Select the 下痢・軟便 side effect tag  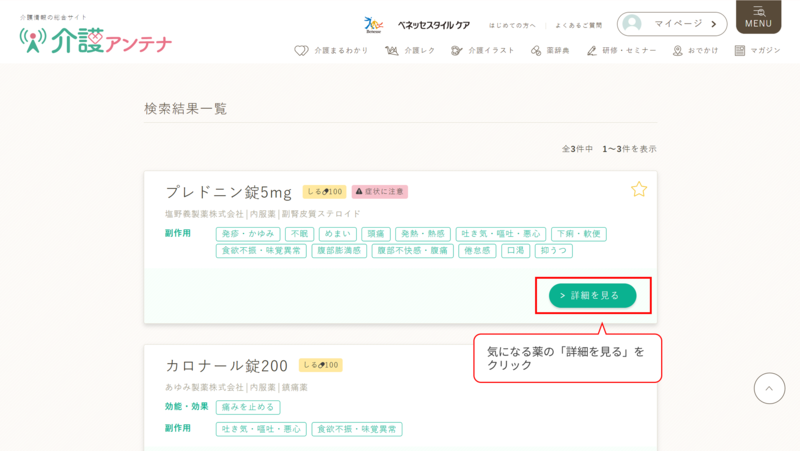[x=579, y=234]
